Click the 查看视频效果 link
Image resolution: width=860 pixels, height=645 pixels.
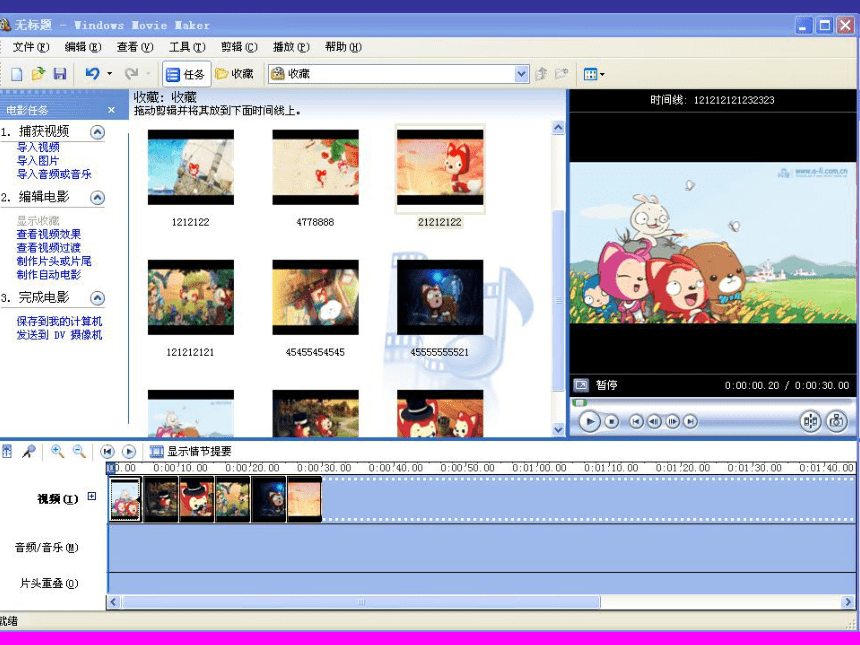point(49,234)
